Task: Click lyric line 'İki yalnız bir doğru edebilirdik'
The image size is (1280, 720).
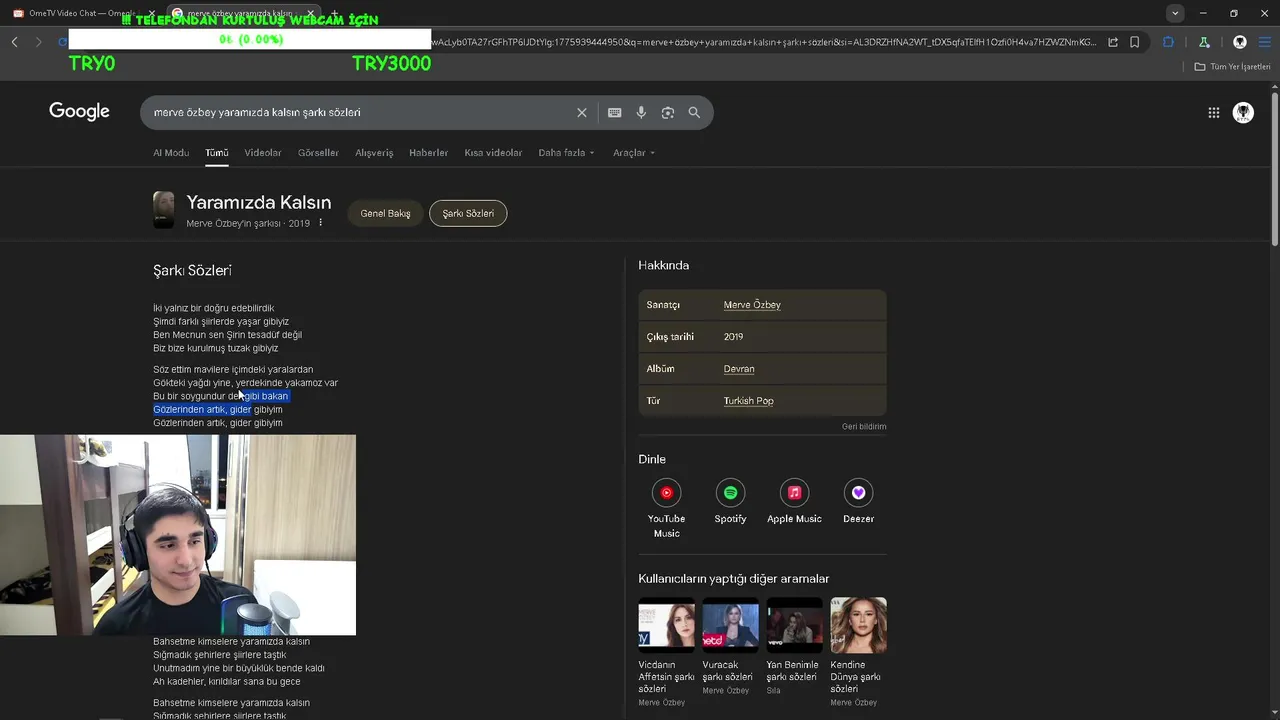Action: [x=213, y=308]
